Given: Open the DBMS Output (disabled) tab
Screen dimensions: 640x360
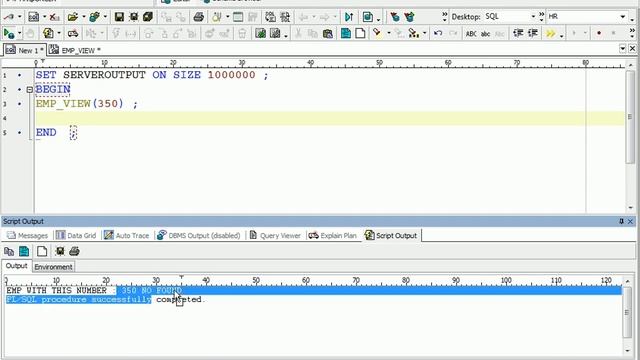Looking at the screenshot, I should point(199,236).
